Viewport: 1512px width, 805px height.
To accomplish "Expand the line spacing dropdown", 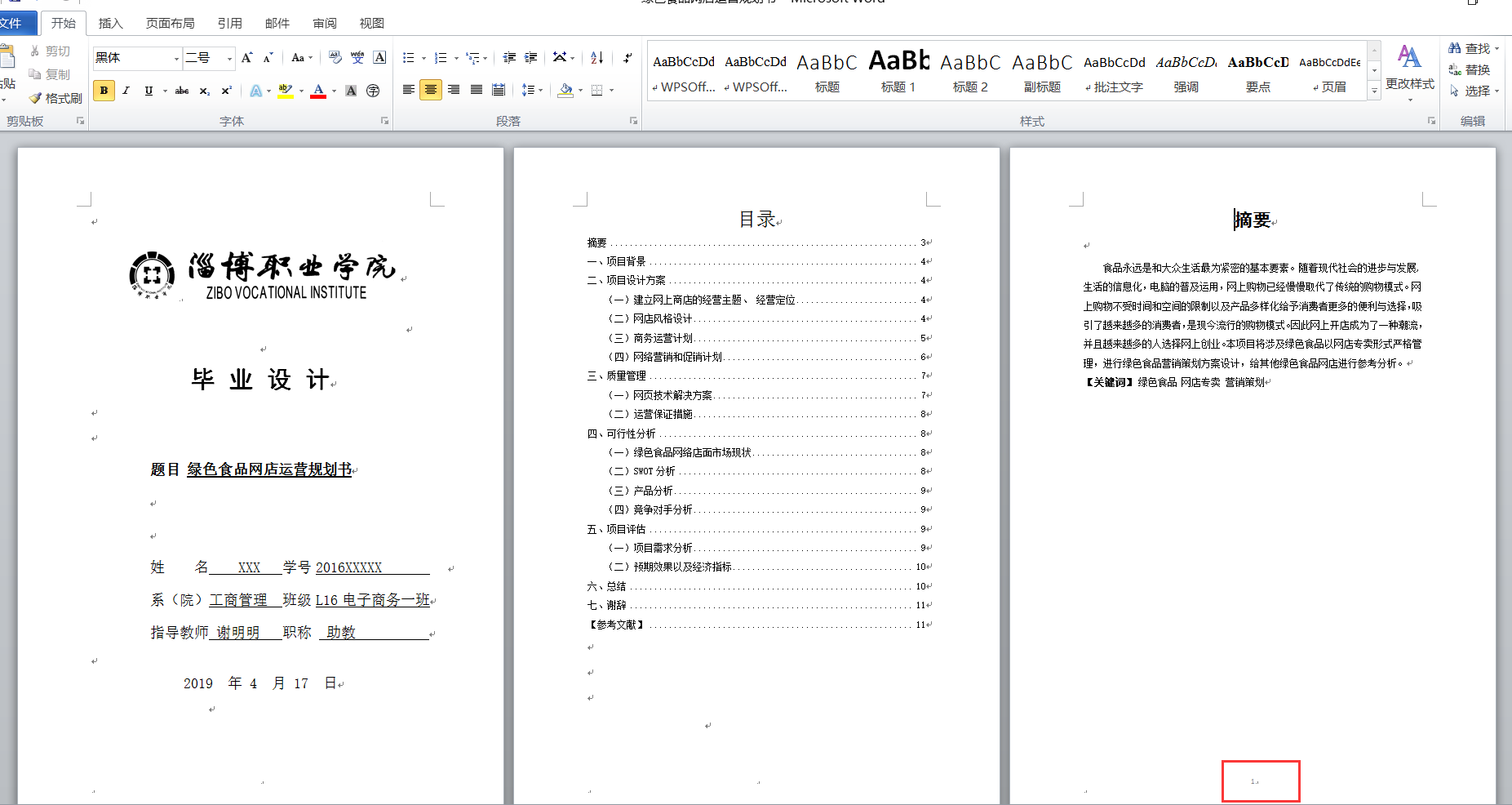I will pyautogui.click(x=540, y=91).
